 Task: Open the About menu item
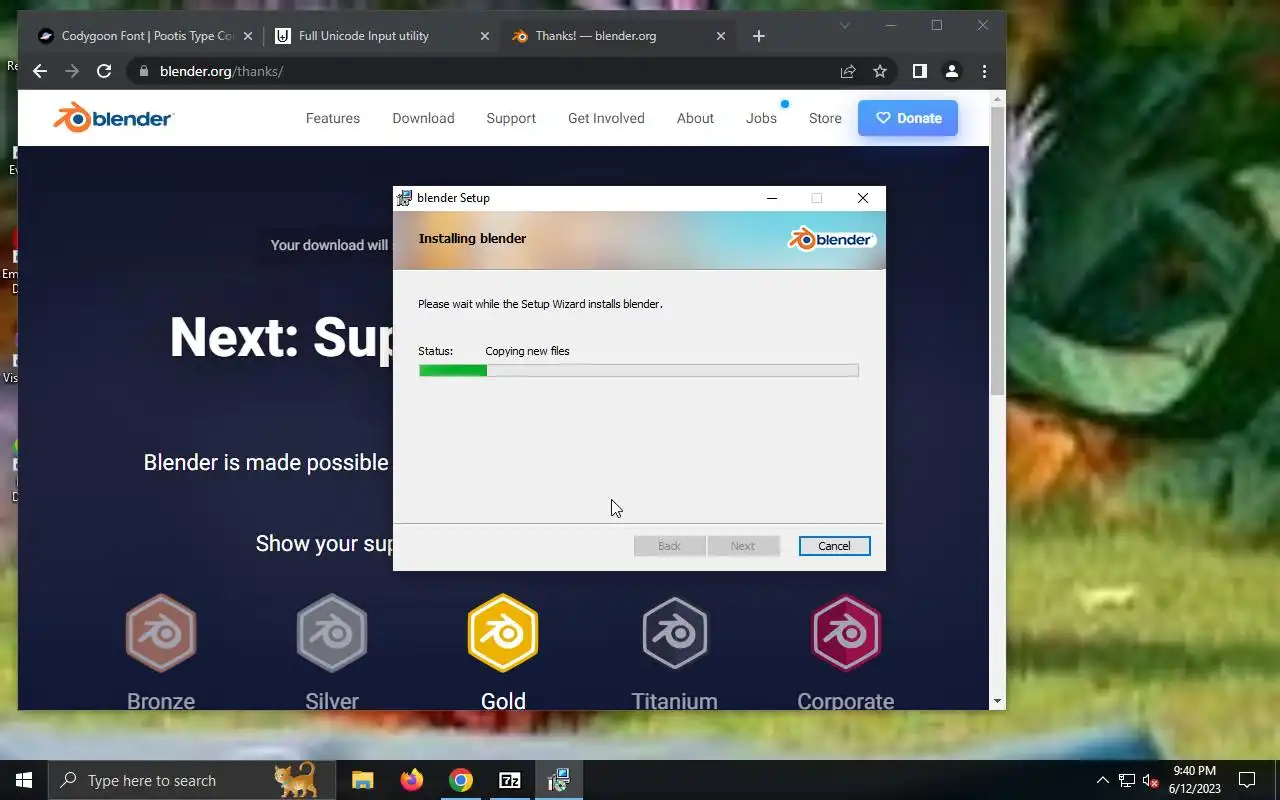[695, 118]
